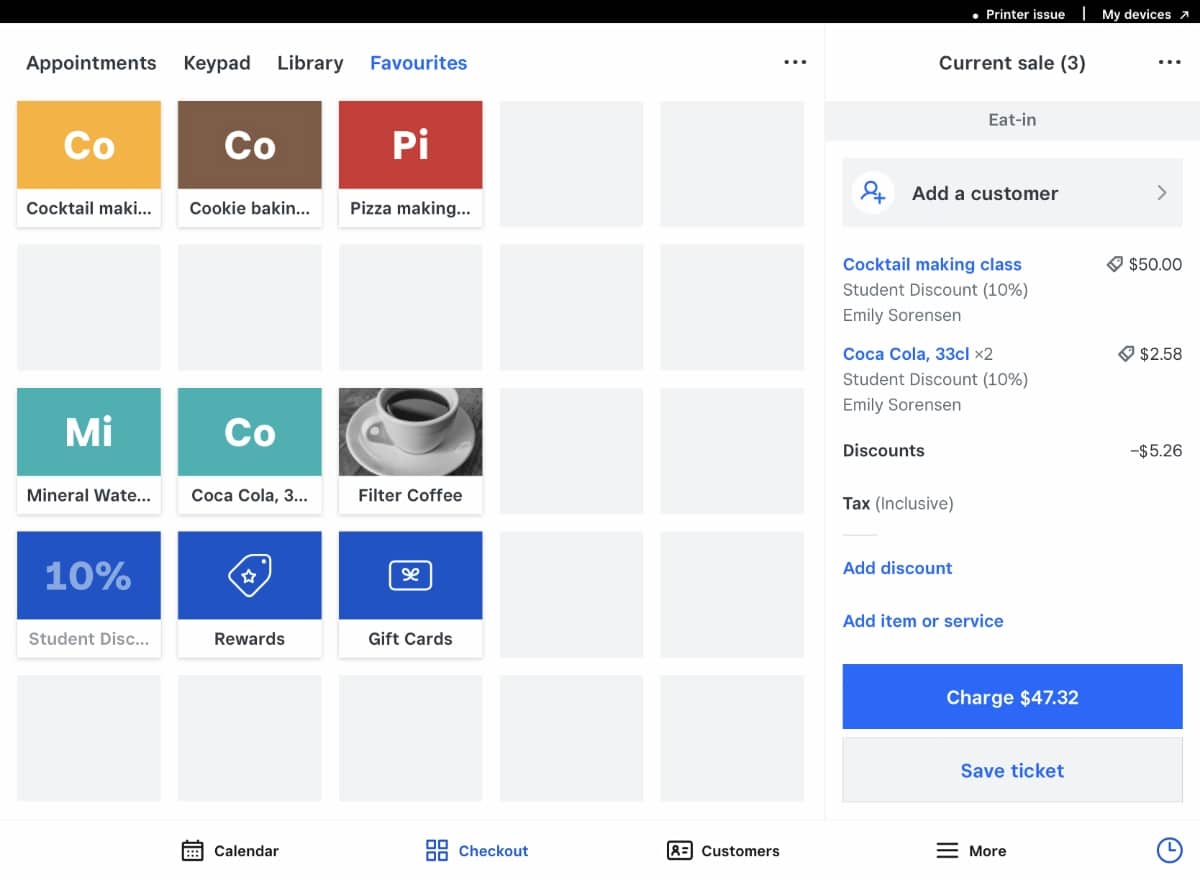Select the Favourites tab
Image resolution: width=1200 pixels, height=880 pixels.
pyautogui.click(x=418, y=63)
